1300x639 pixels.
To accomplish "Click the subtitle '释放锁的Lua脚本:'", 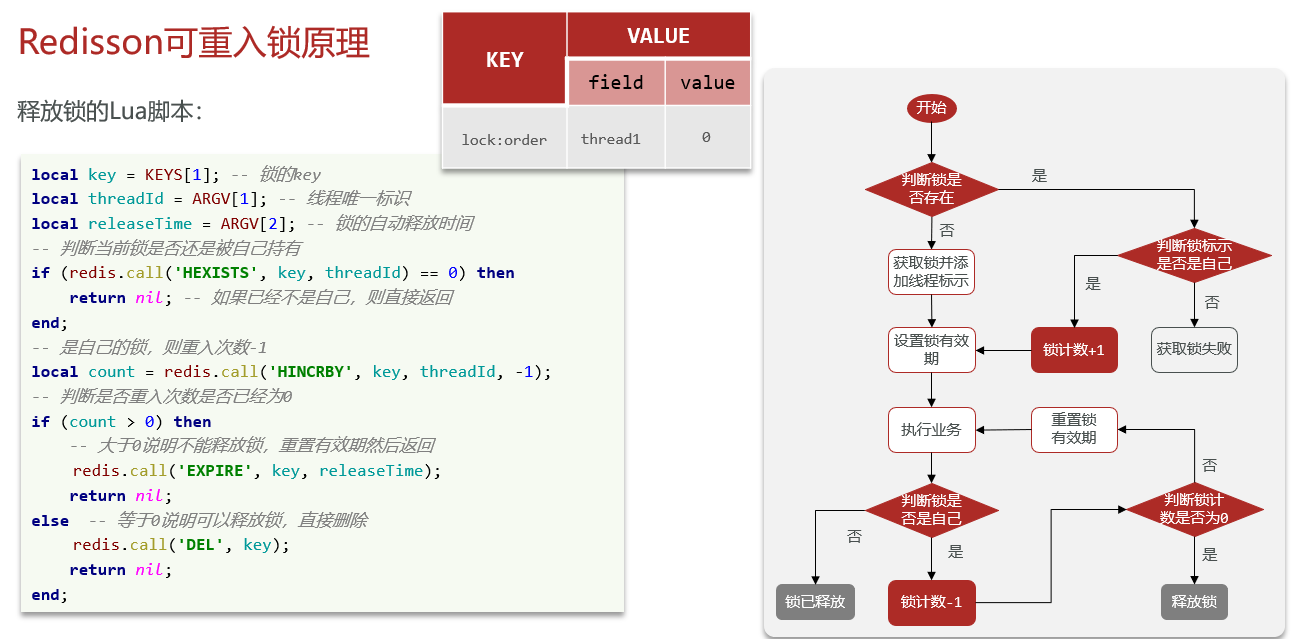I will 110,111.
